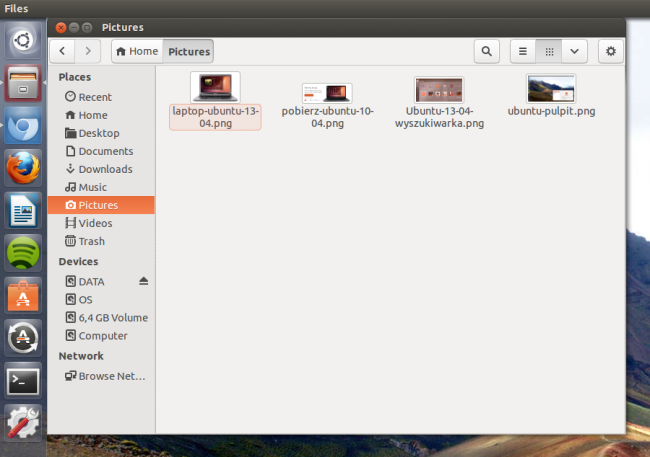Close the Pictures window
The image size is (650, 457).
(x=61, y=27)
